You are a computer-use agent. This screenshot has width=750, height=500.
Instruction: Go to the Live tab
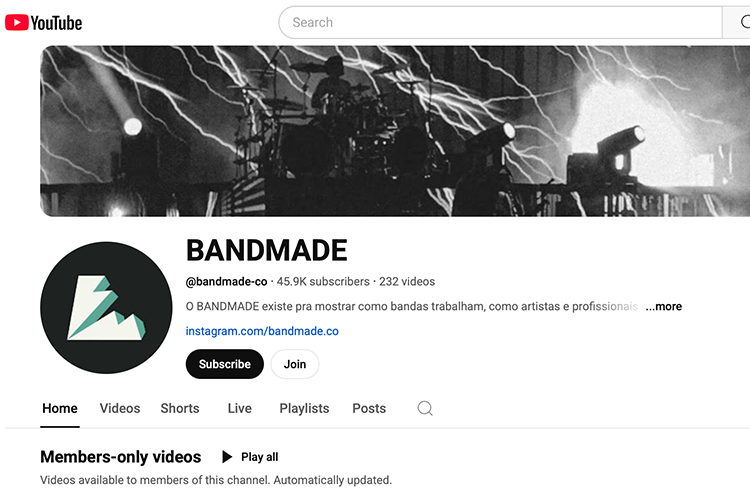pos(240,408)
